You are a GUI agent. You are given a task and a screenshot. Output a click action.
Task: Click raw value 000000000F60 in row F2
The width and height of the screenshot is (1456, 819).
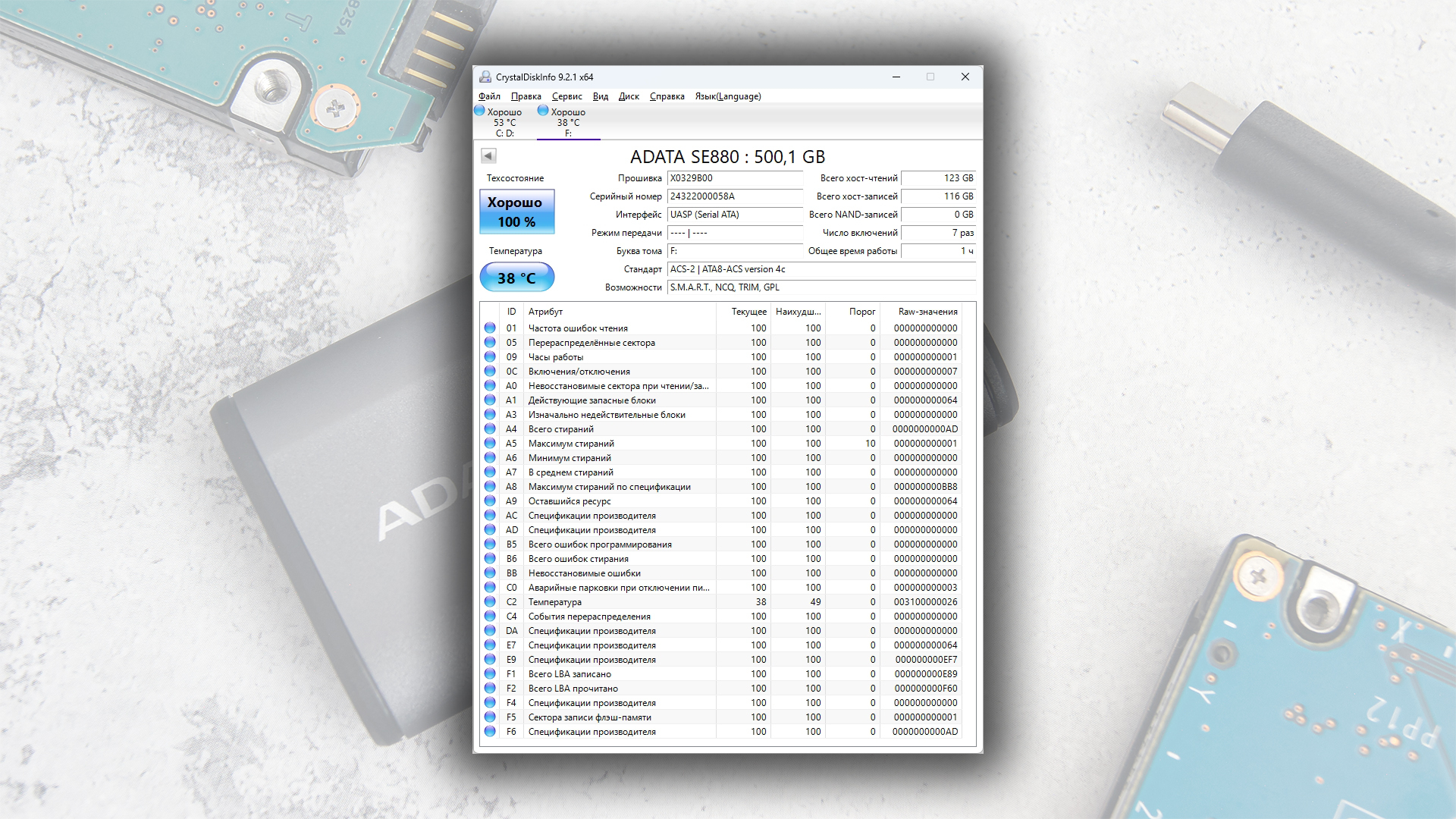926,689
